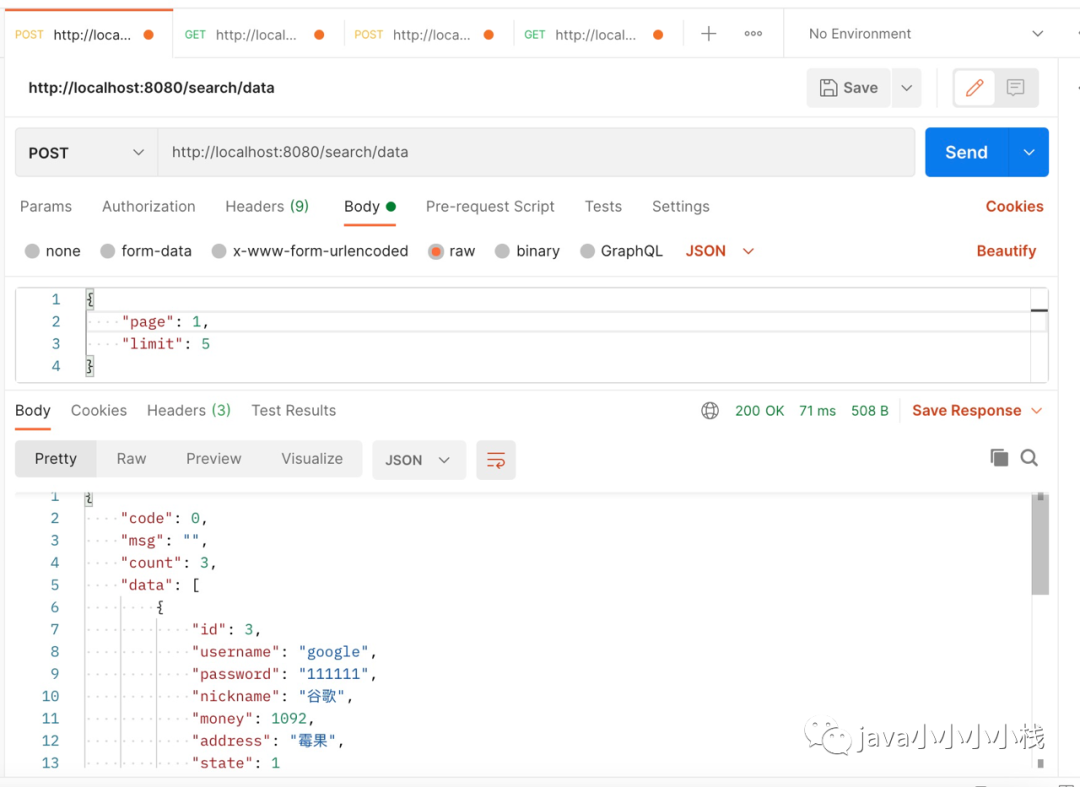Viewport: 1080px width, 787px height.
Task: Expand the arrow next to Save
Action: point(906,87)
